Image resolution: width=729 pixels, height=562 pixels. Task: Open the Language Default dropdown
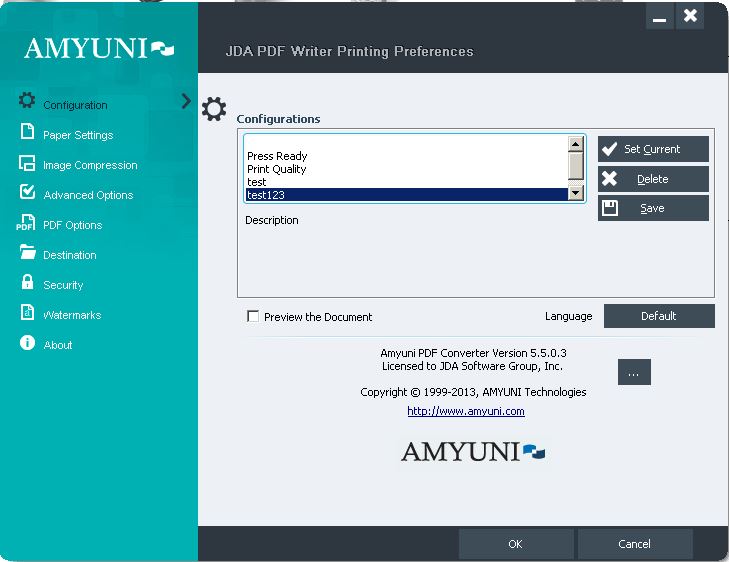coord(659,316)
